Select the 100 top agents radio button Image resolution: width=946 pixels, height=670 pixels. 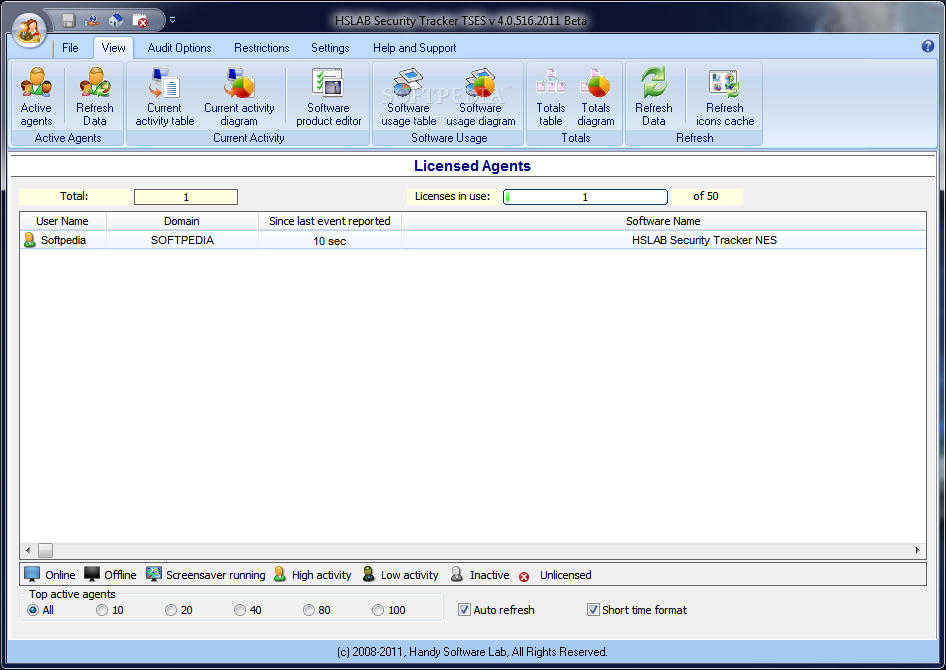[x=378, y=610]
